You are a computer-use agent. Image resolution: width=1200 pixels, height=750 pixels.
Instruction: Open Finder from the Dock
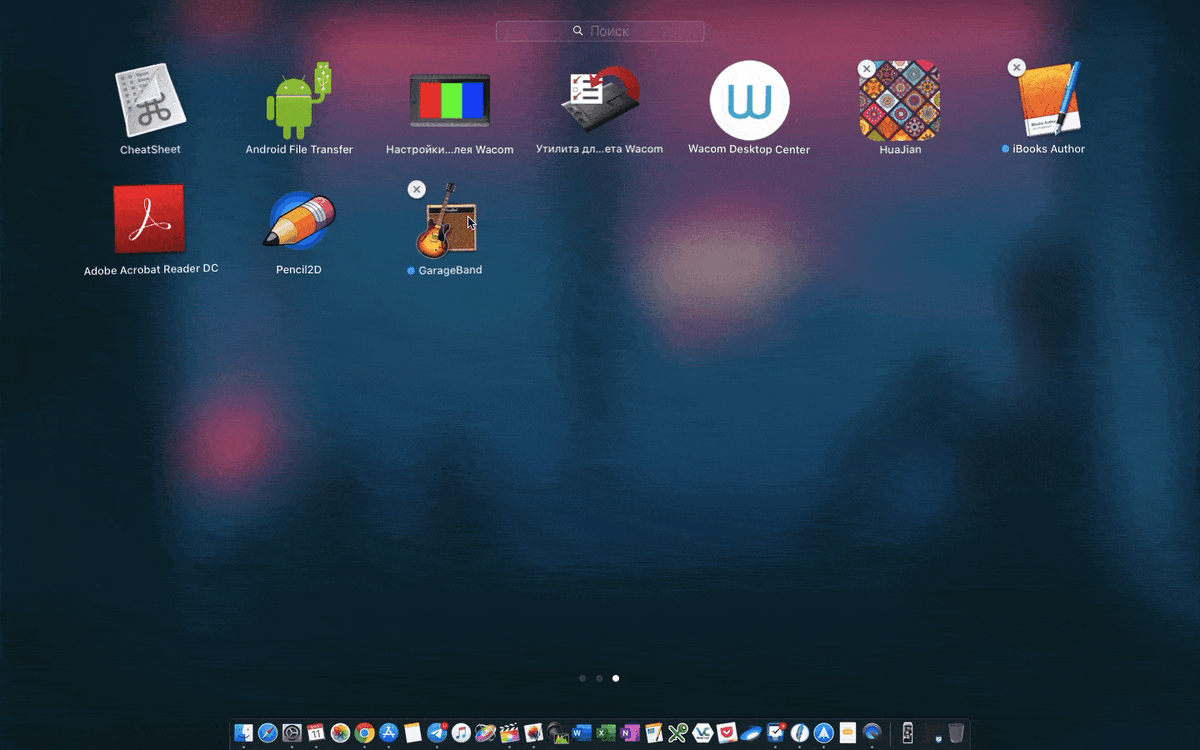tap(243, 733)
